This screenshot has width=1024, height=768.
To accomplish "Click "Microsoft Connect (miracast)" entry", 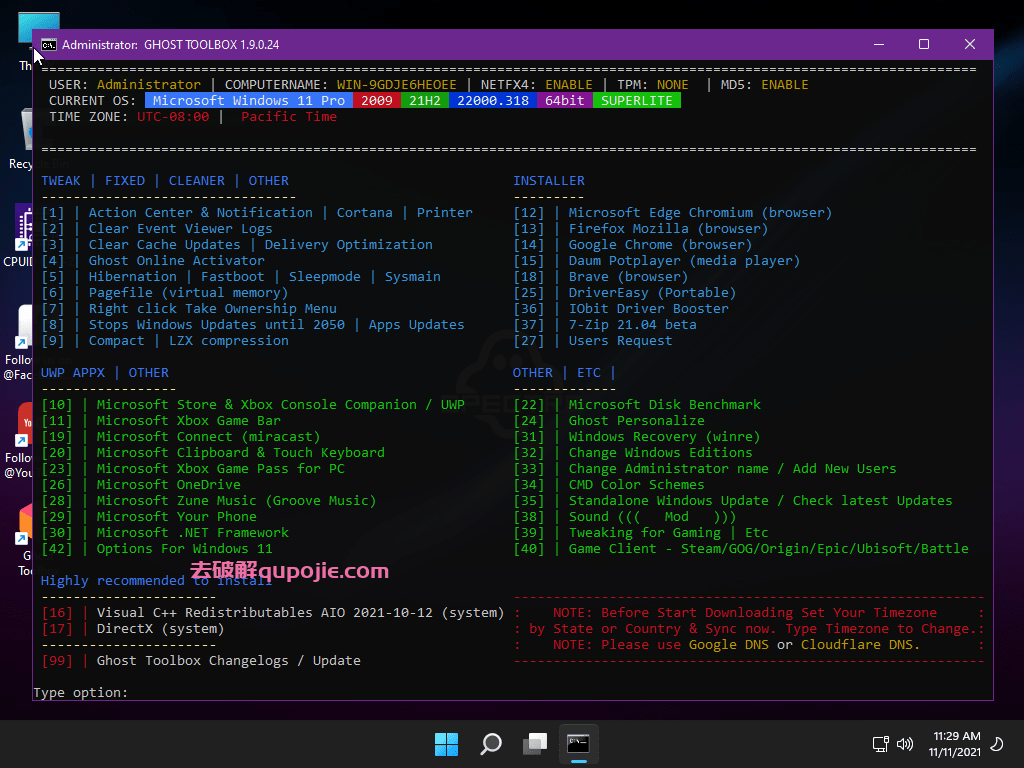I will pyautogui.click(x=208, y=437).
